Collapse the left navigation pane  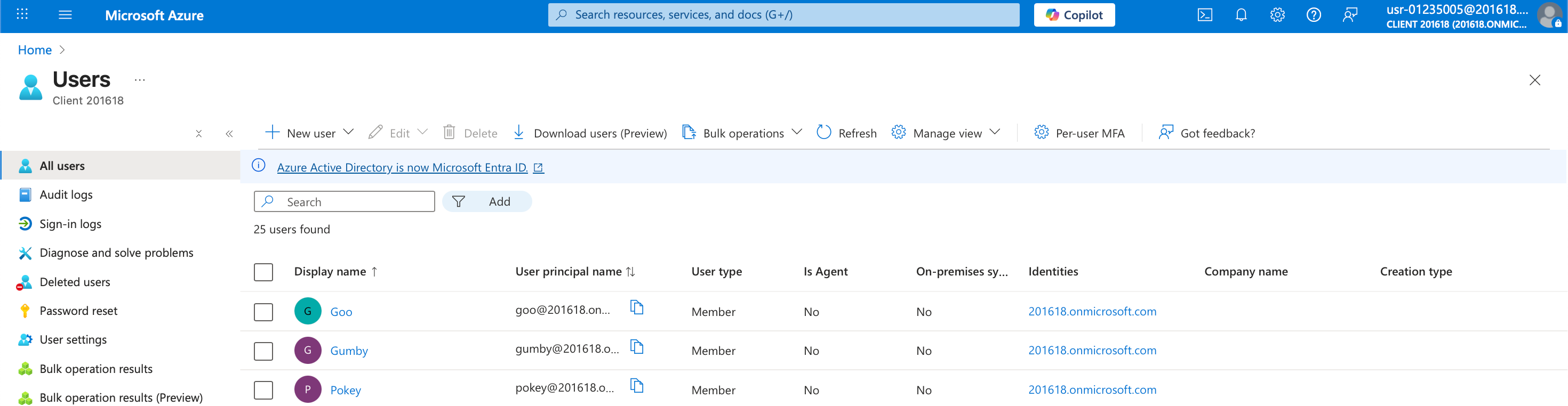[x=229, y=134]
